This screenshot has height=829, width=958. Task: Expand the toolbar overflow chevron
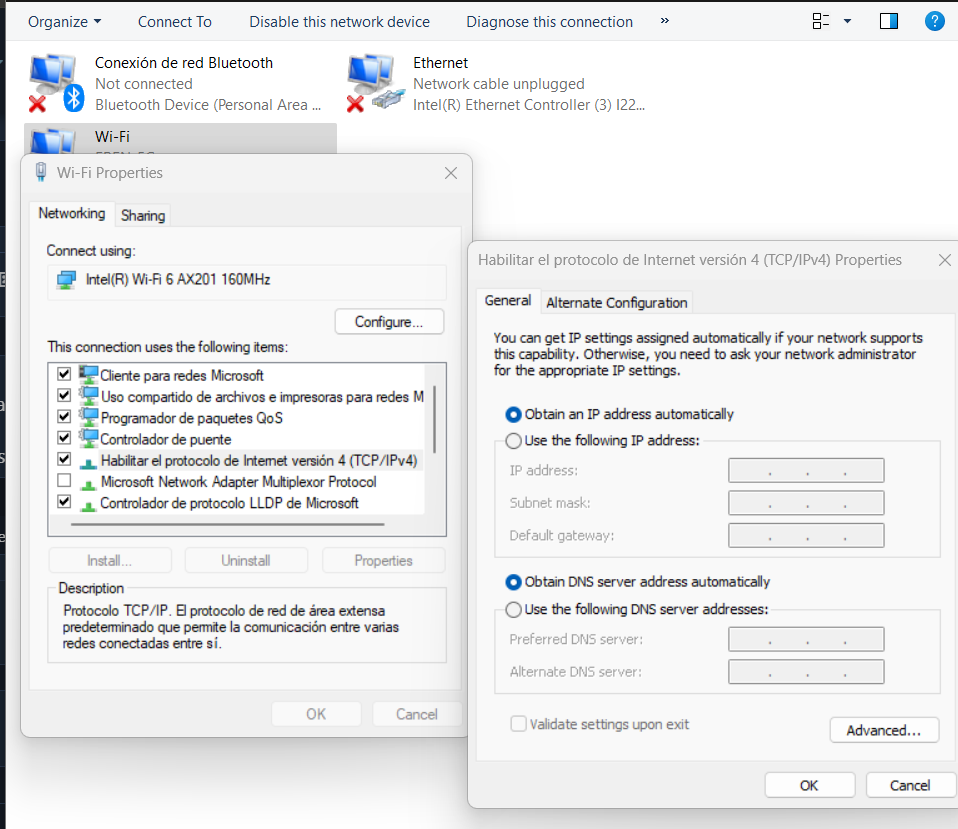pos(665,21)
